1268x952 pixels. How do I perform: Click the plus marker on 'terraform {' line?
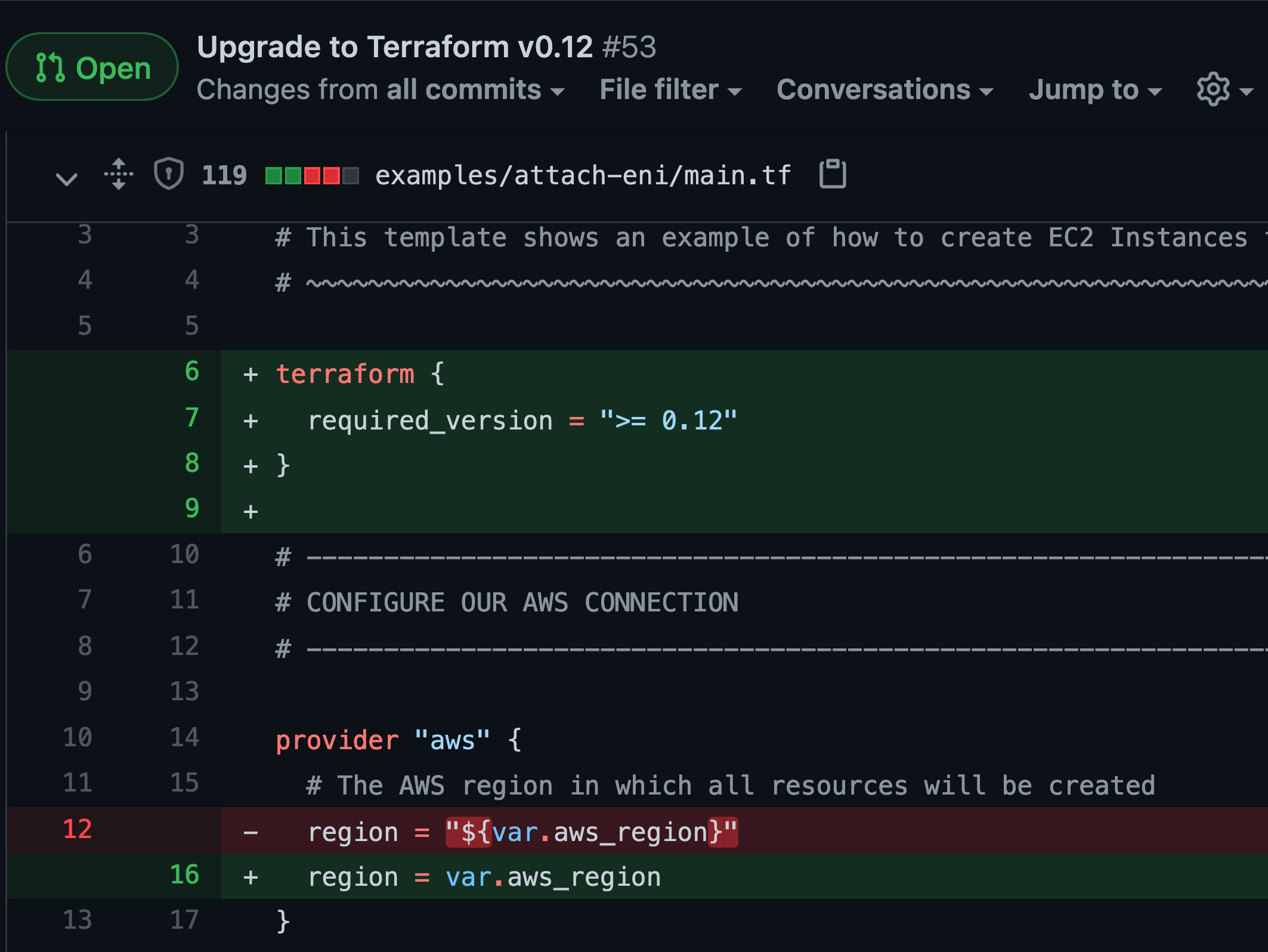tap(250, 375)
